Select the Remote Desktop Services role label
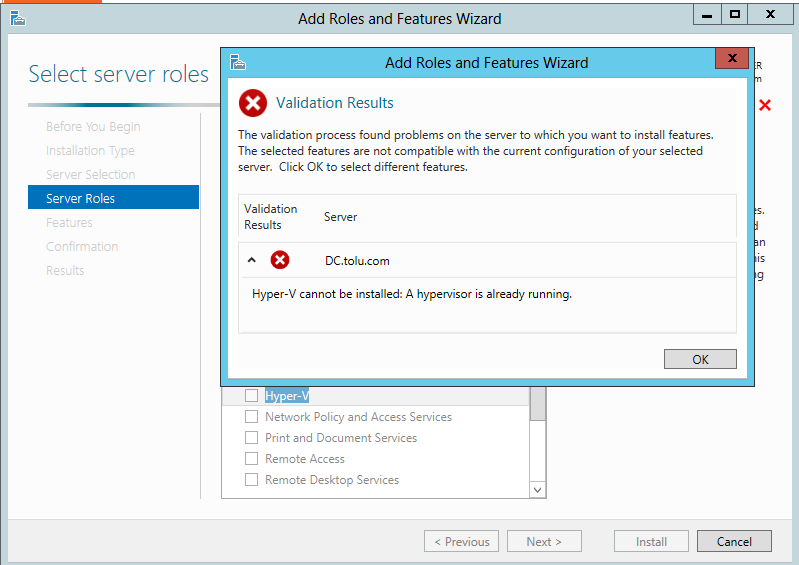This screenshot has width=799, height=565. coord(332,480)
